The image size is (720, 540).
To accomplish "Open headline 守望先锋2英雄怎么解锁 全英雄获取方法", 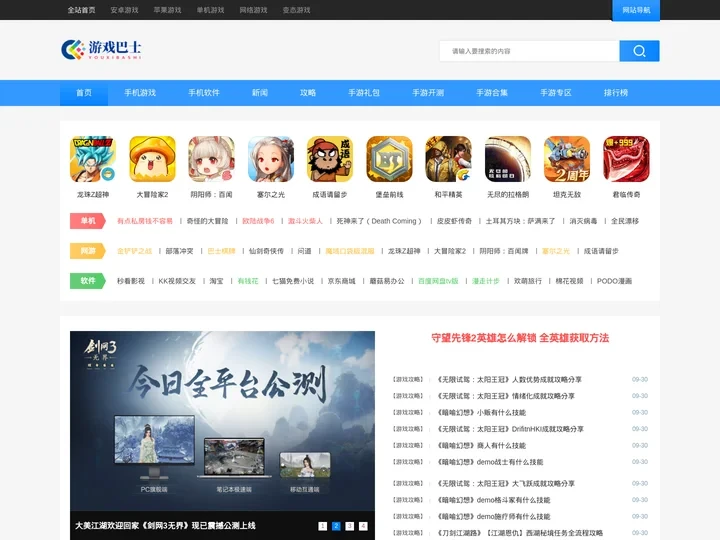I will coord(520,338).
